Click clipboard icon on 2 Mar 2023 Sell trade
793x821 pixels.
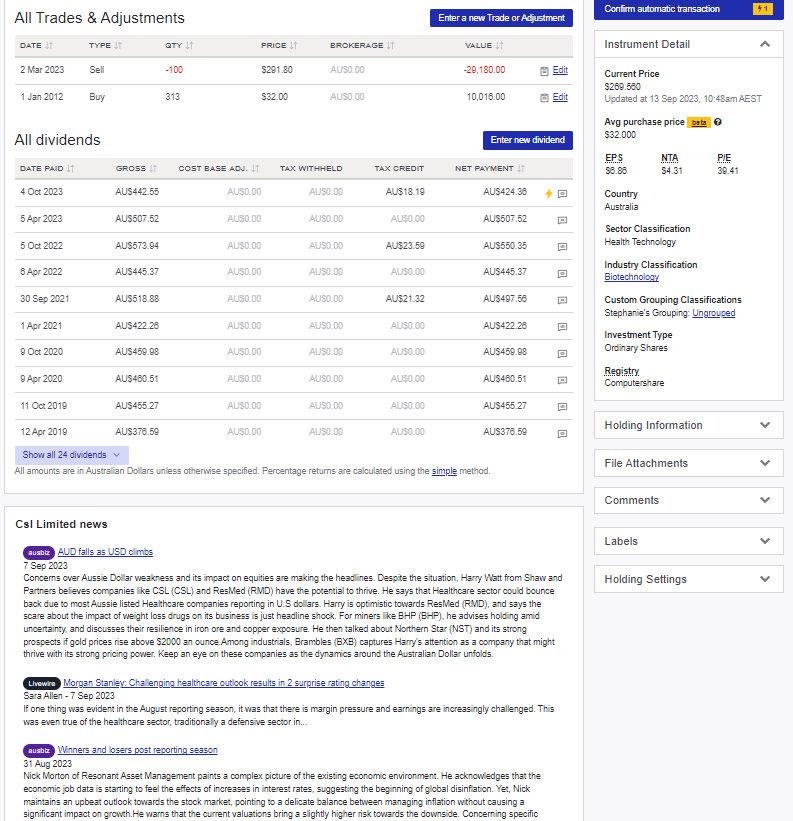pos(544,71)
